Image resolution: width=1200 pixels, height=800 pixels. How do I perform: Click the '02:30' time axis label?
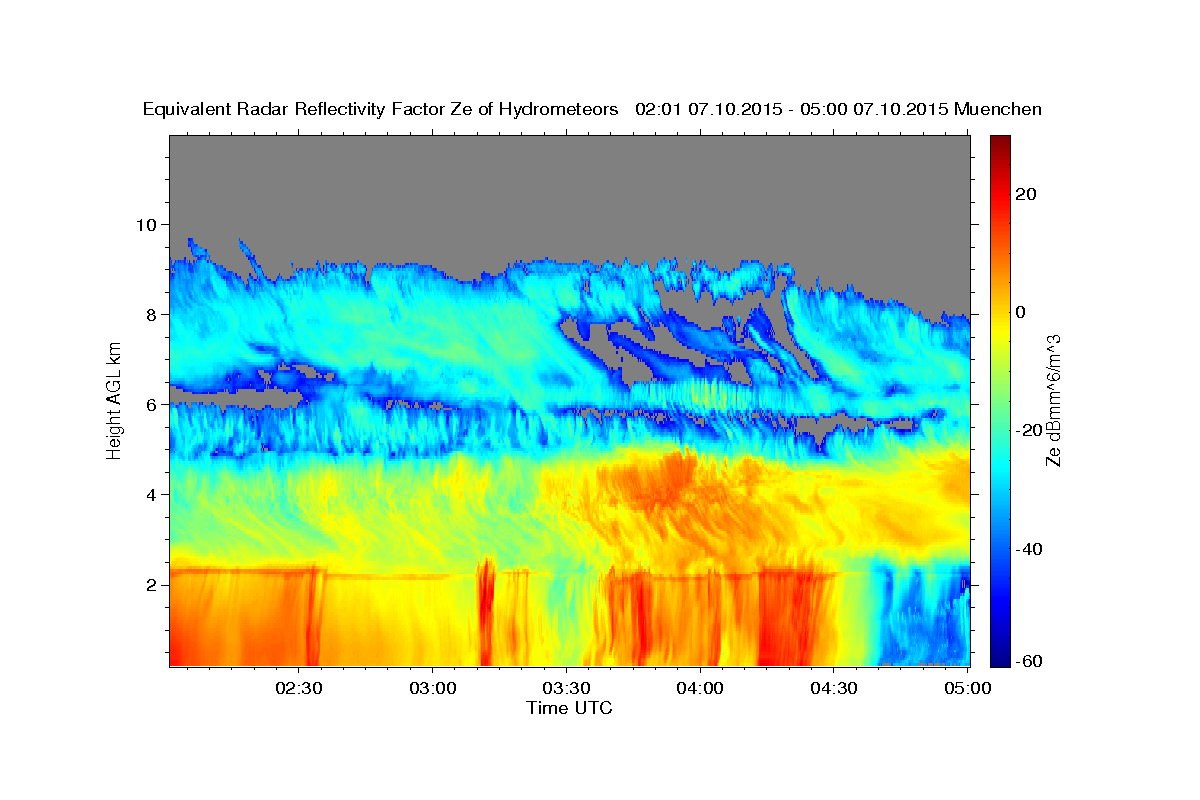click(x=300, y=688)
